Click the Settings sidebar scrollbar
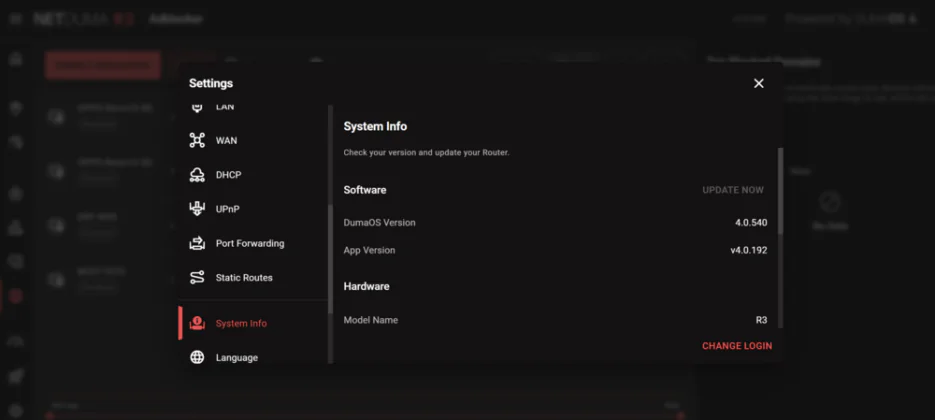Screen dimensions: 935x420 [x=330, y=260]
